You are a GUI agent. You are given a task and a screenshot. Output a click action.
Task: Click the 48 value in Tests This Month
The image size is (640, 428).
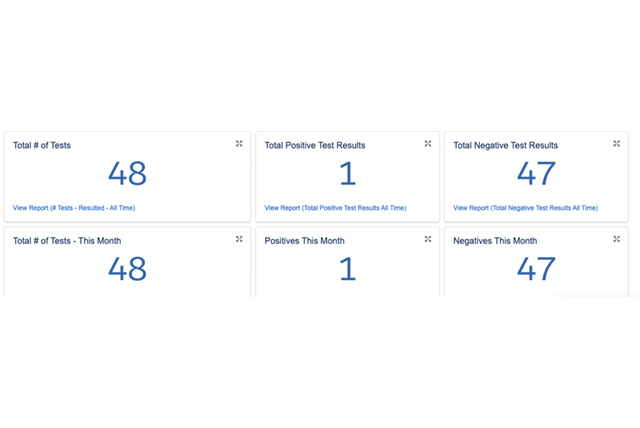pos(127,269)
